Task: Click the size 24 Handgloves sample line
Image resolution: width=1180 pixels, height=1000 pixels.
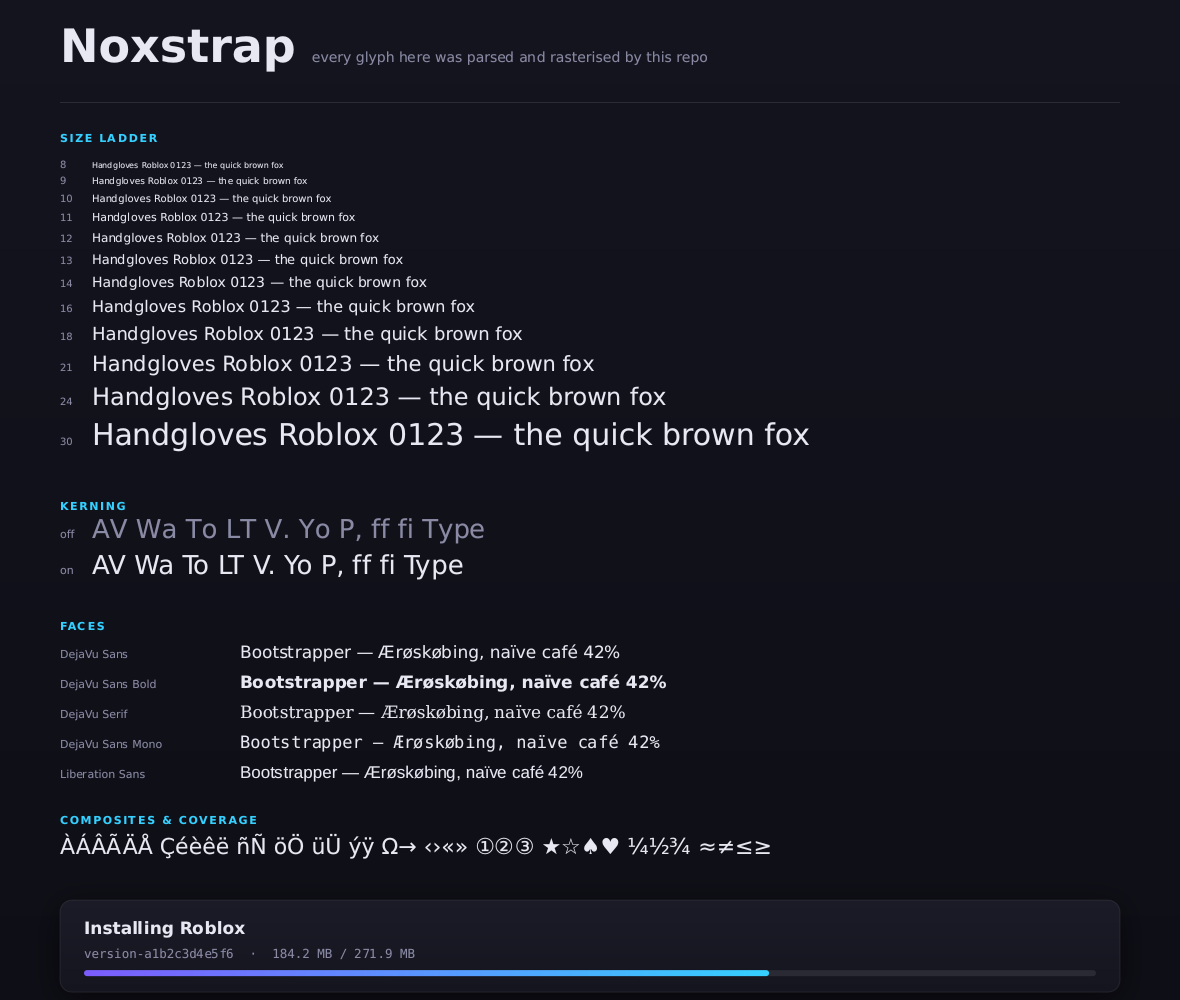Action: [x=379, y=397]
